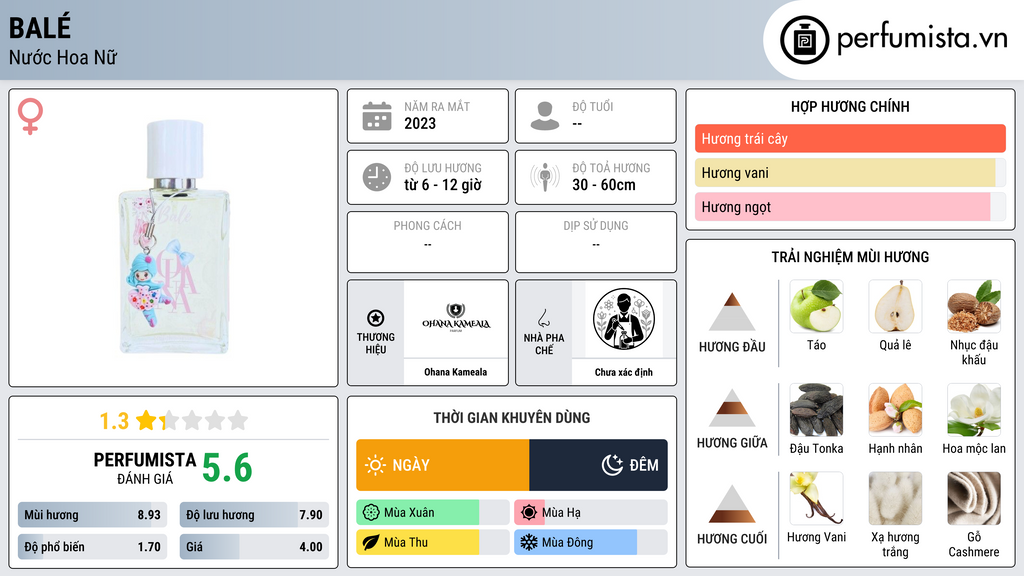The width and height of the screenshot is (1024, 576).
Task: Click the Mùa Xuân season bar
Action: [433, 513]
